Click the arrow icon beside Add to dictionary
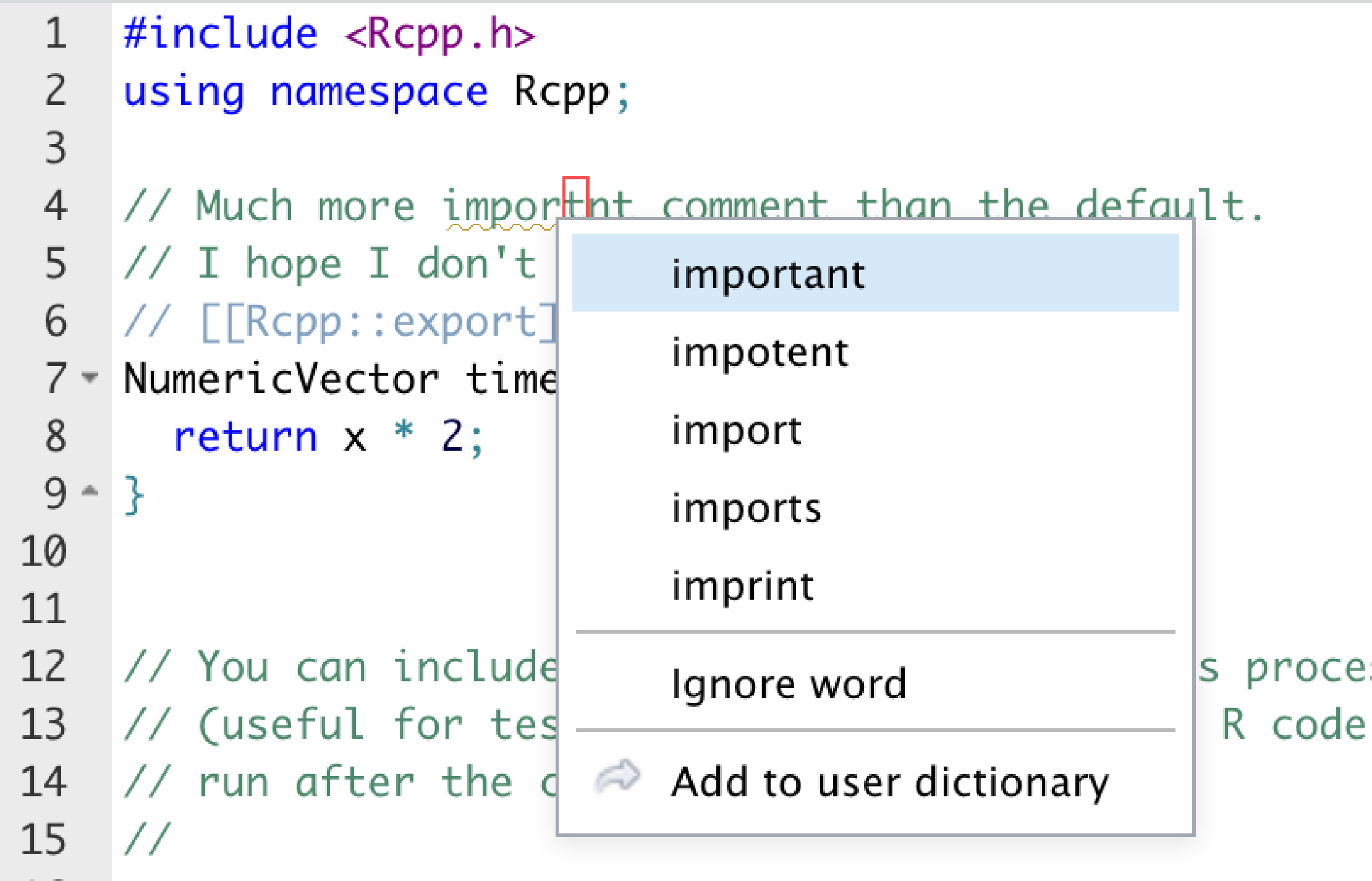Screen dimensions: 1372x881 coord(617,777)
